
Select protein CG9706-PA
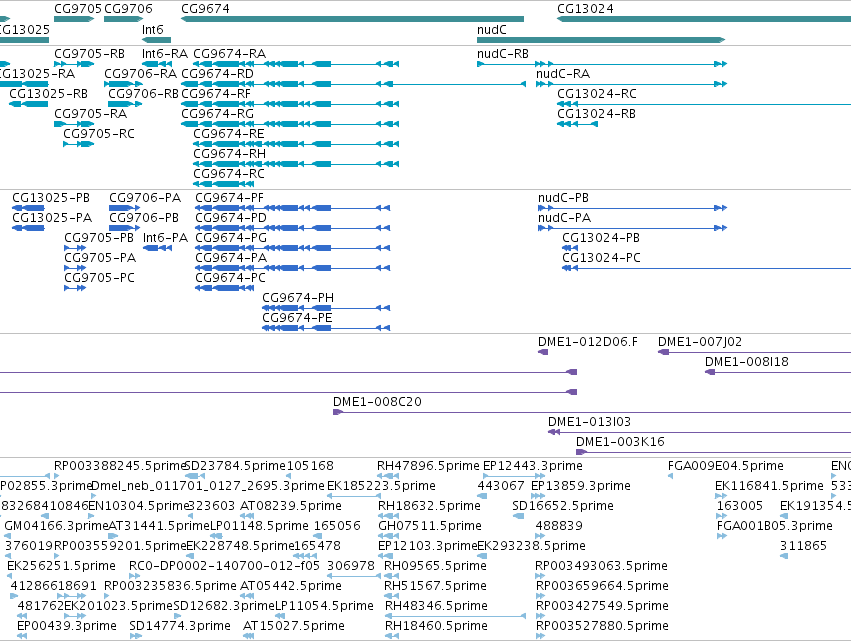tap(145, 198)
